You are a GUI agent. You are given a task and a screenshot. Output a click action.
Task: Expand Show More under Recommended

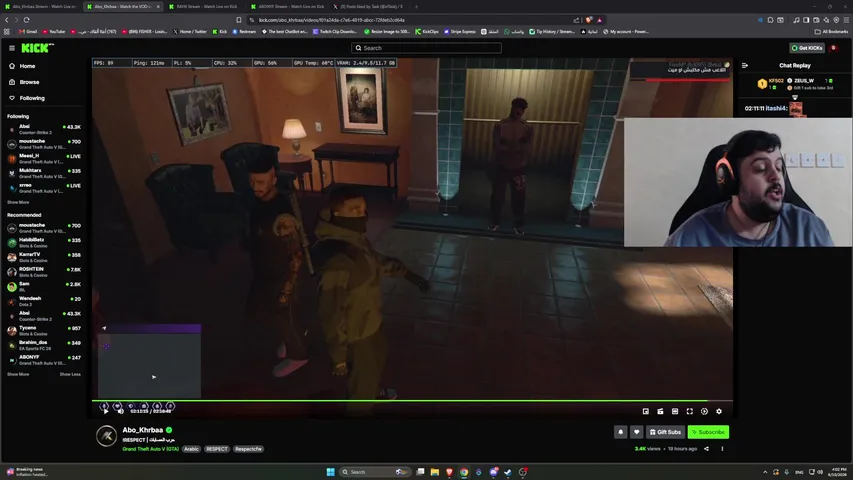click(x=18, y=374)
